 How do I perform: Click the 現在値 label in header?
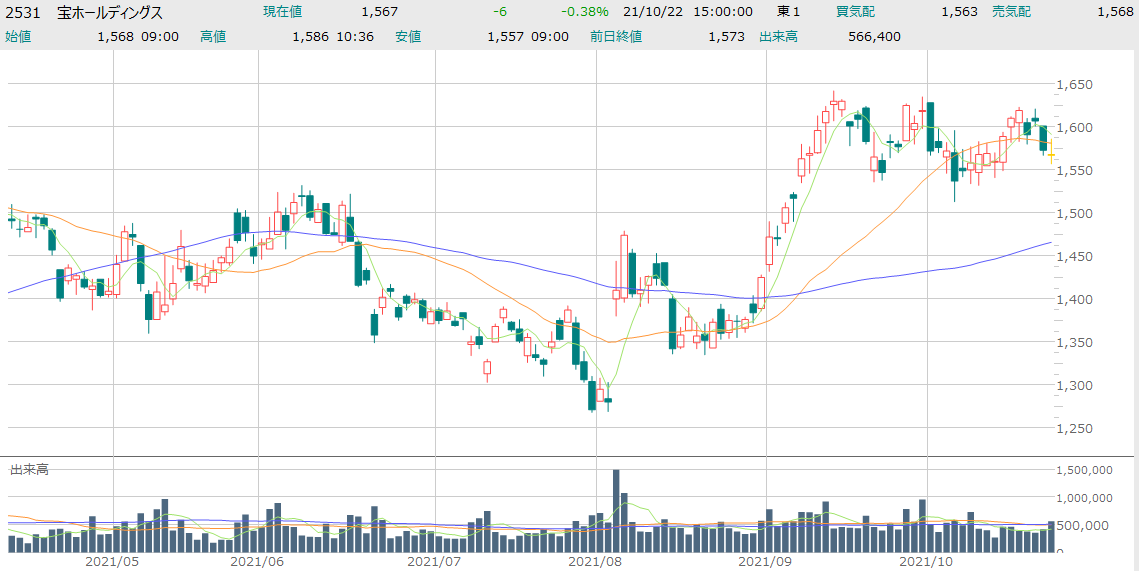(x=282, y=12)
